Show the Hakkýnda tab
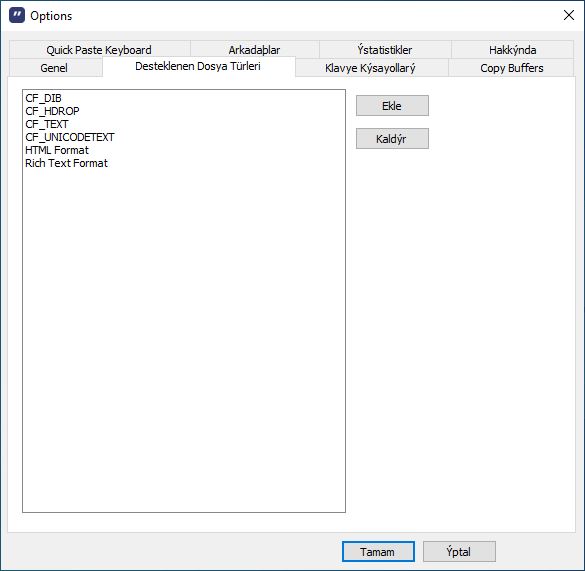 [x=512, y=50]
